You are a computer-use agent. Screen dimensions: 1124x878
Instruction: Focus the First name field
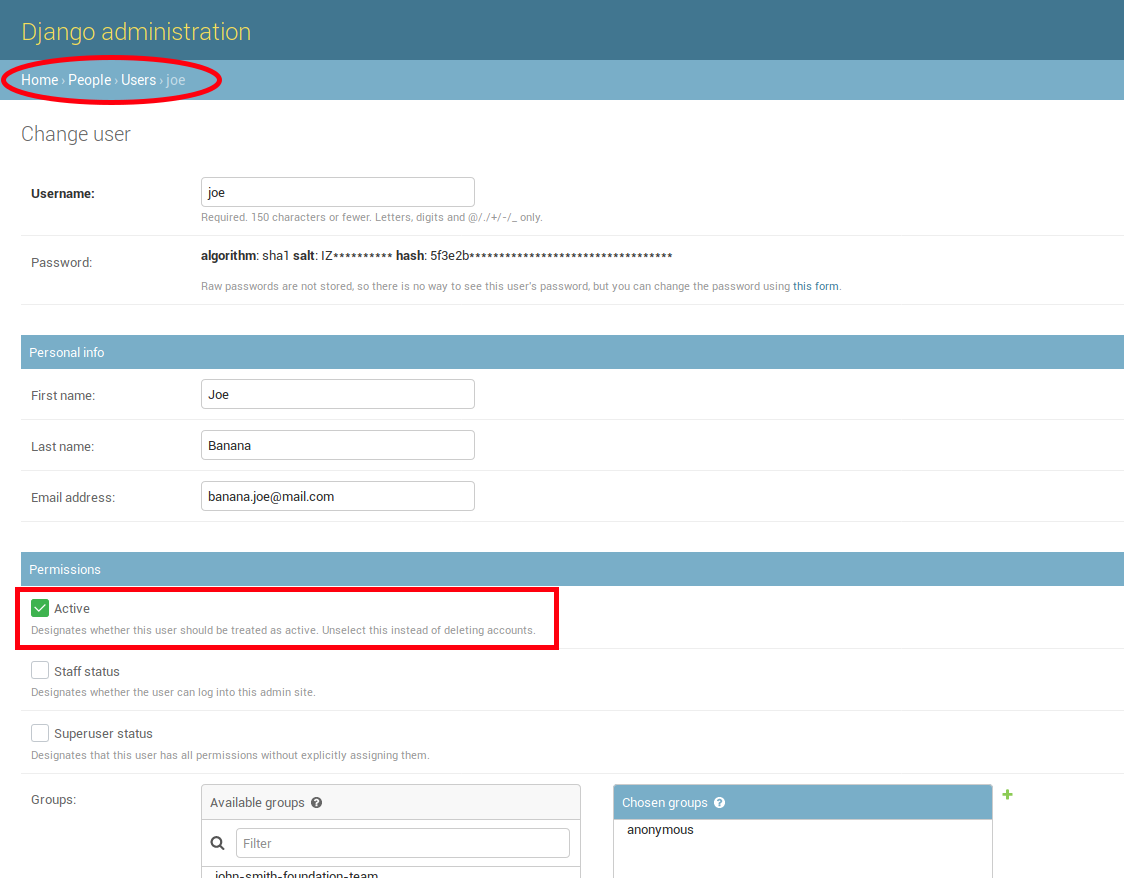tap(338, 394)
